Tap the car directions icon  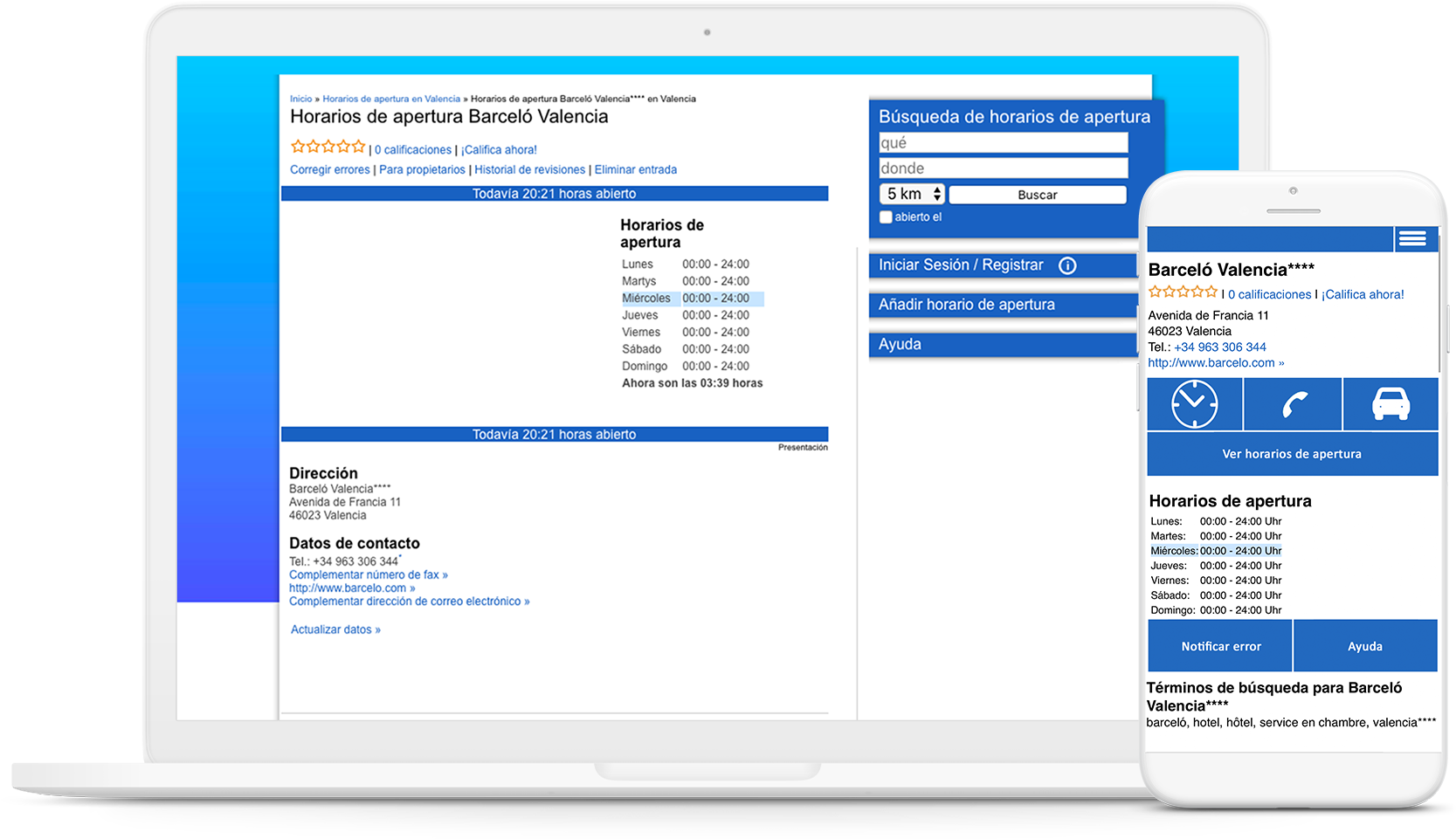1390,404
